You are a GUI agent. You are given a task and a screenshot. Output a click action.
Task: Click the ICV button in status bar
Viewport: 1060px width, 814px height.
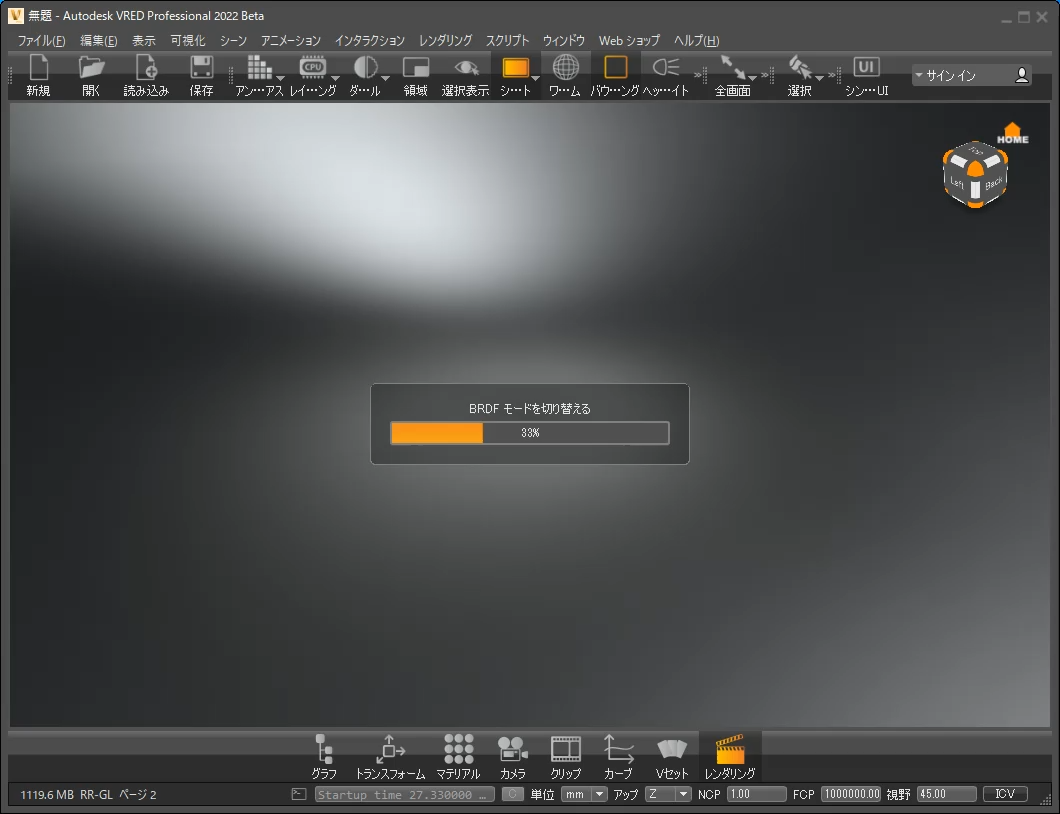point(1004,794)
